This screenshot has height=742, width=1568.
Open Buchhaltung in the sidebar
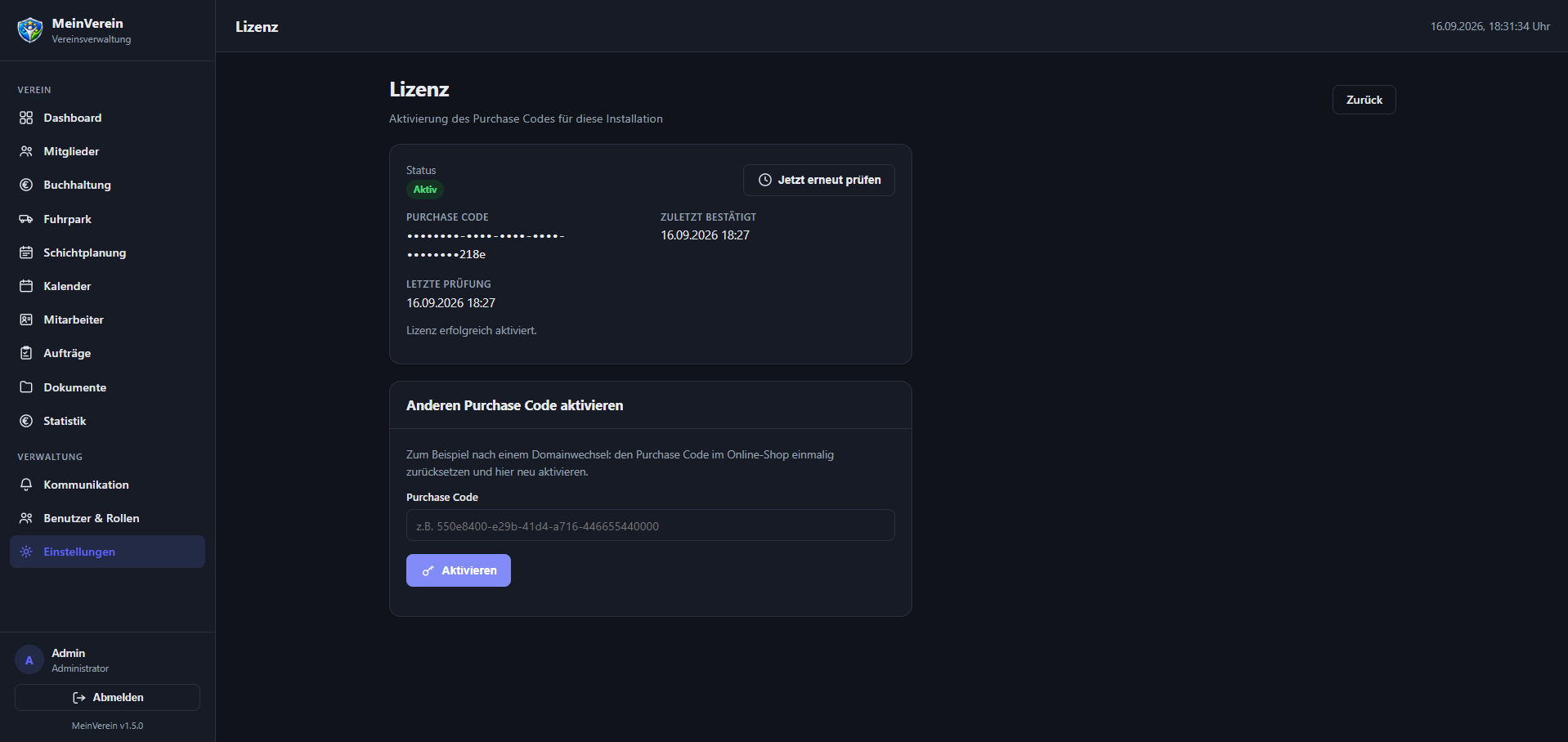tap(107, 185)
